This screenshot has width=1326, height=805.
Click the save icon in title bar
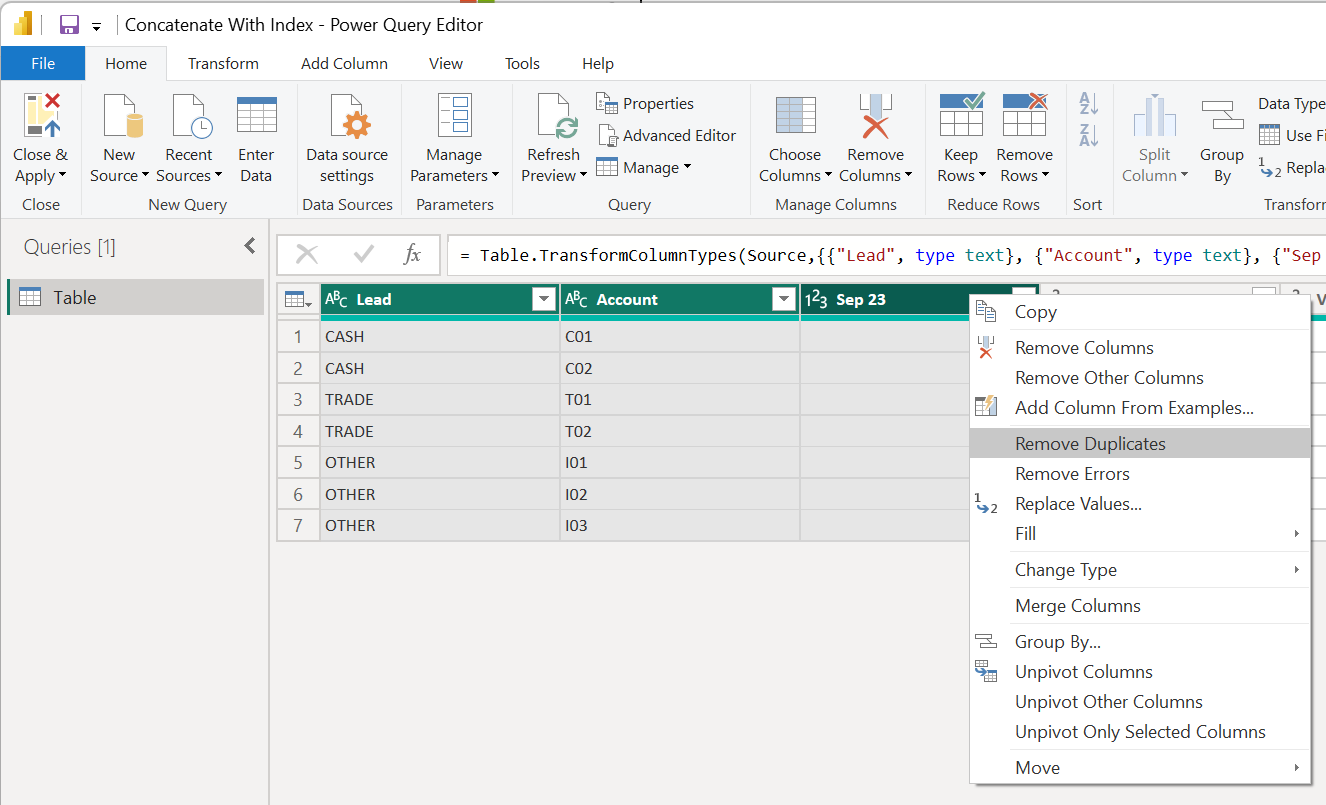69,25
